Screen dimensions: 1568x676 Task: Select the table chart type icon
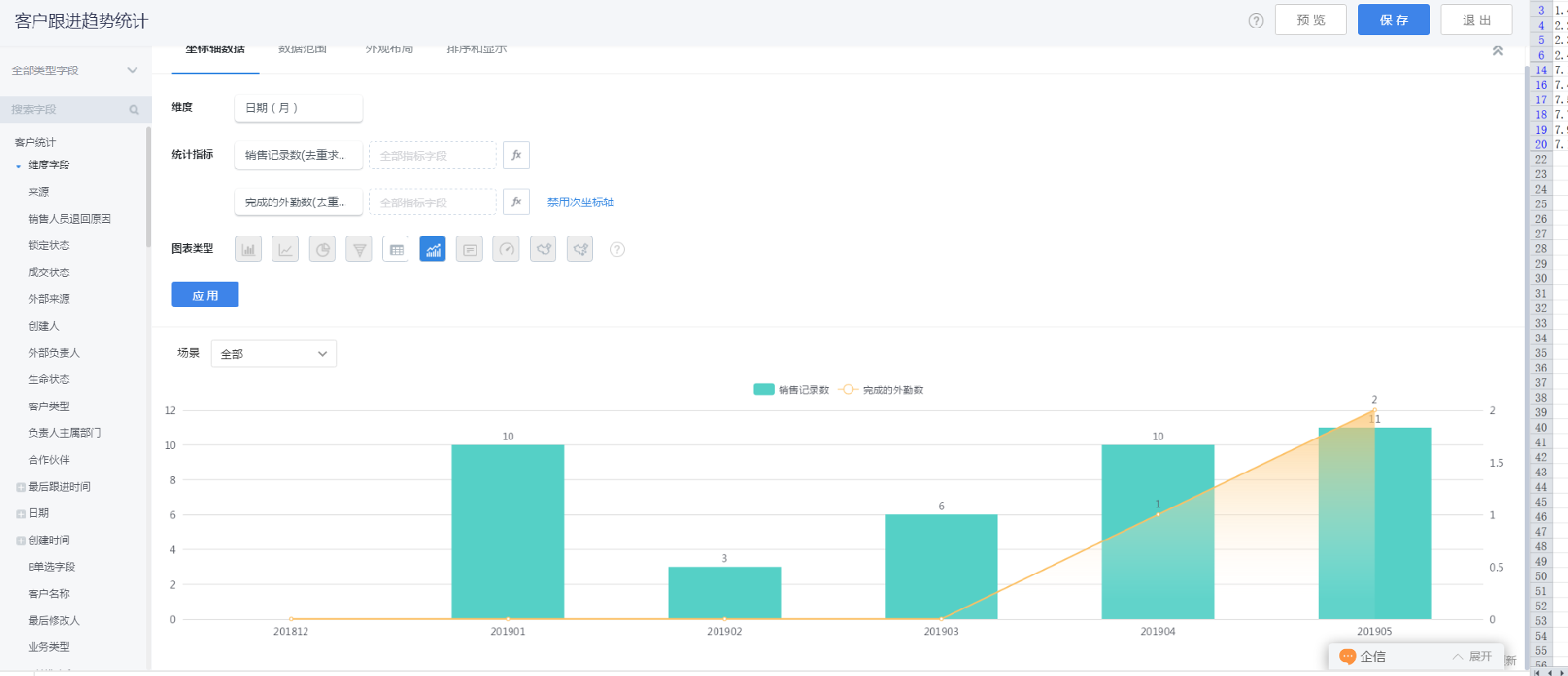pyautogui.click(x=396, y=249)
